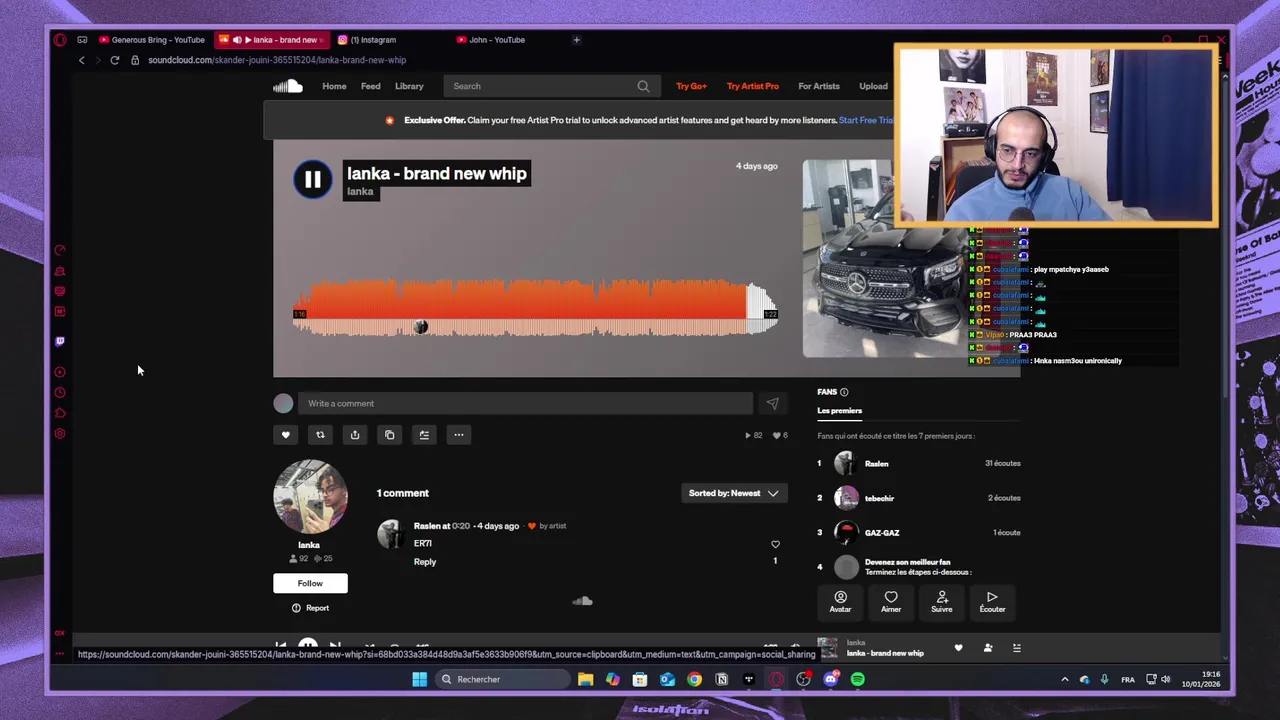The height and width of the screenshot is (720, 1280).
Task: Open For Artists page
Action: pyautogui.click(x=819, y=86)
